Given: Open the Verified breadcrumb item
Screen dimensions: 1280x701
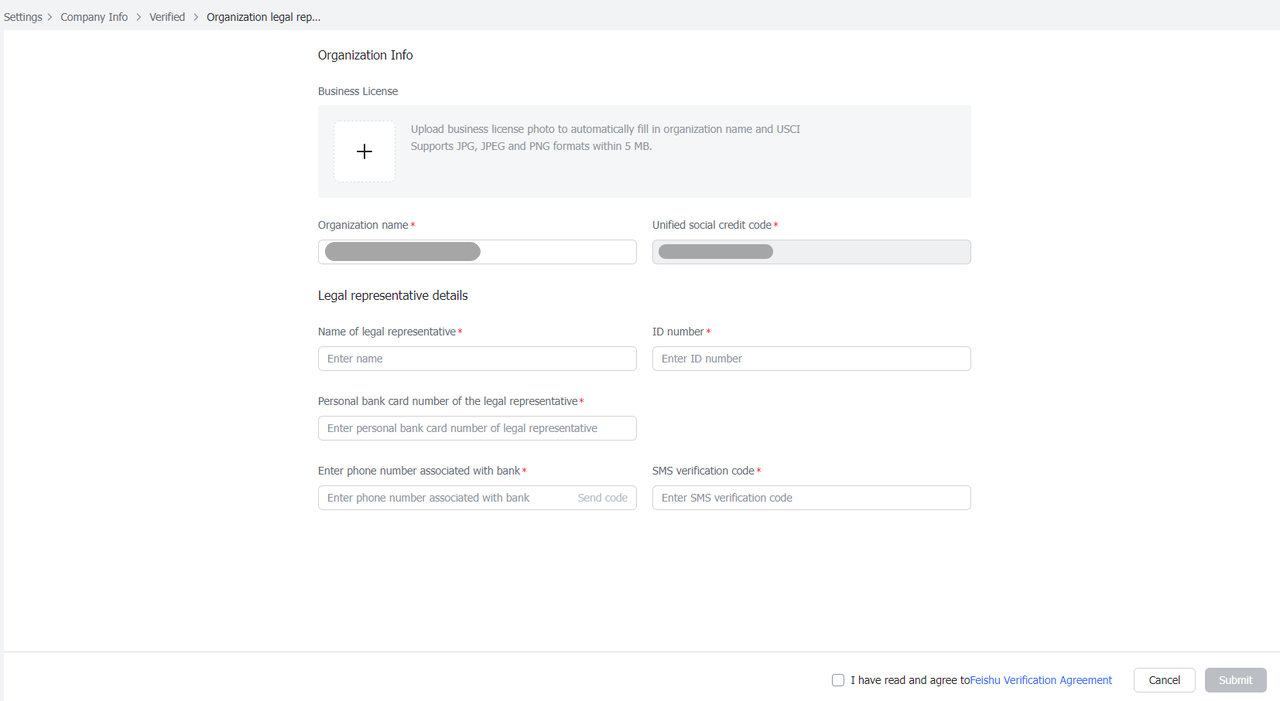Looking at the screenshot, I should (167, 17).
